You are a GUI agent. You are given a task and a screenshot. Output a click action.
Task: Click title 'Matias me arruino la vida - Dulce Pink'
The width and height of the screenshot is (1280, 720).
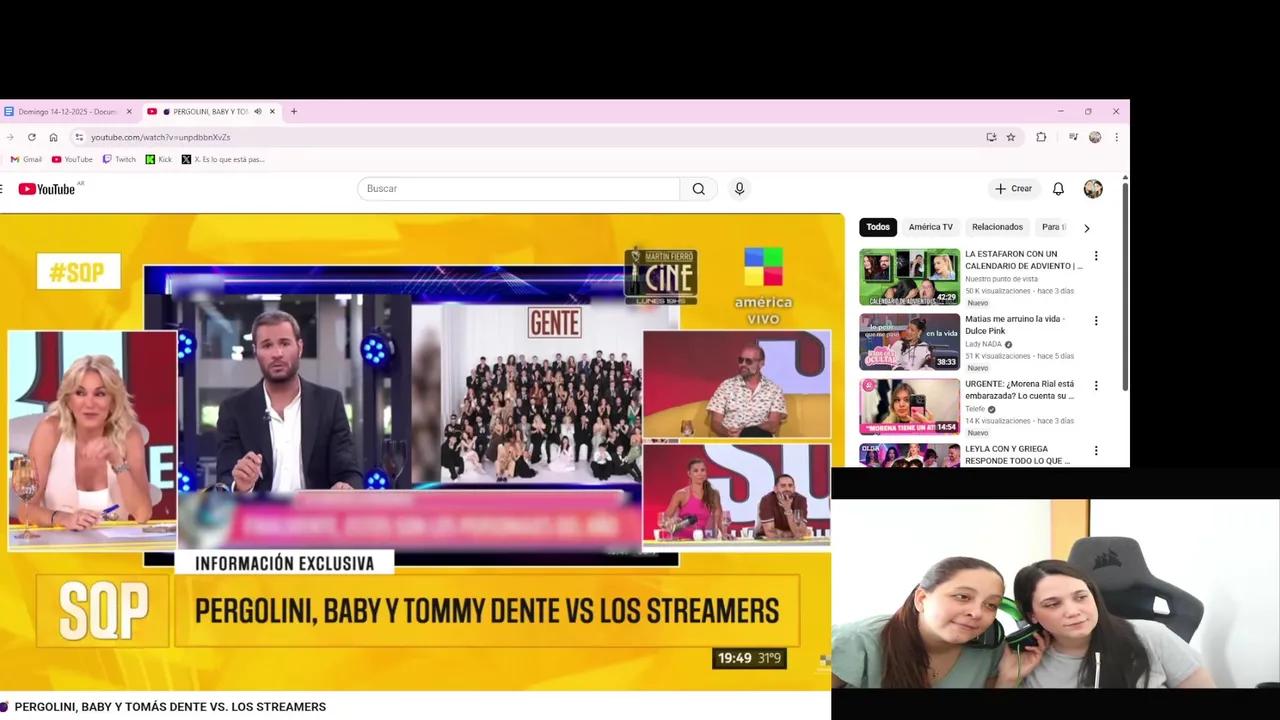pyautogui.click(x=1015, y=325)
